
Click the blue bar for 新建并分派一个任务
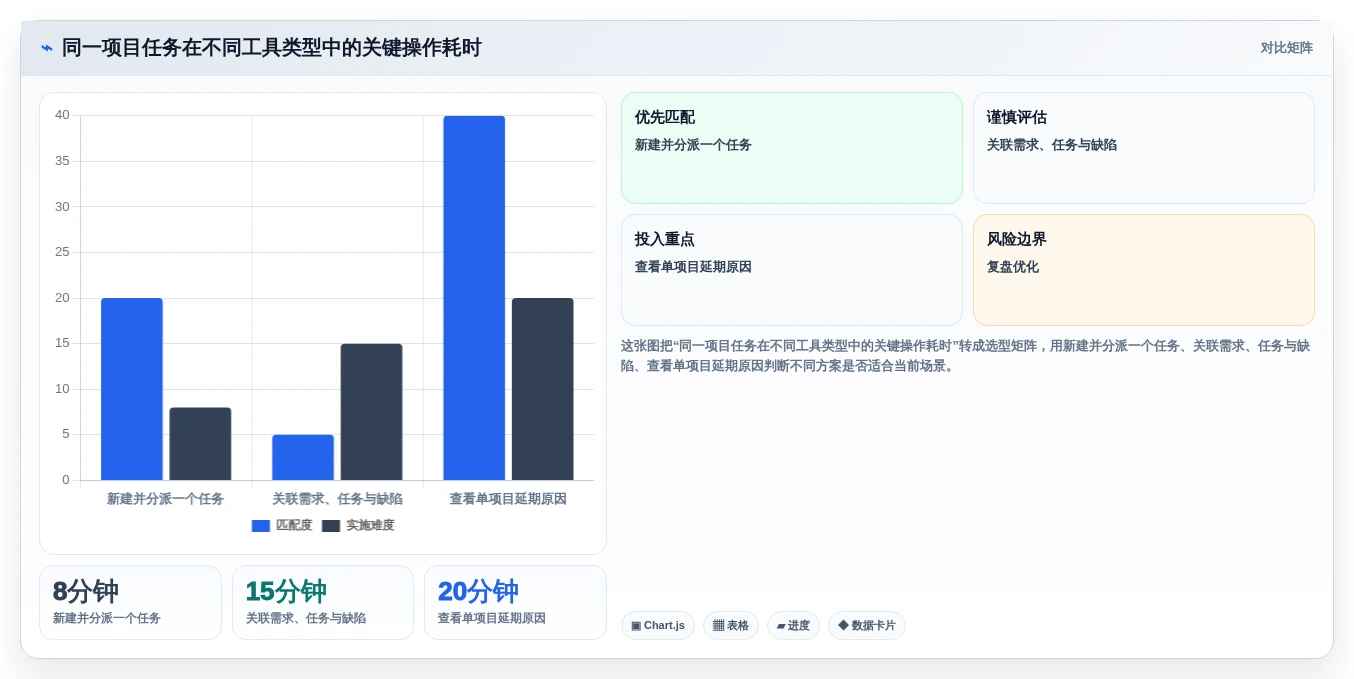[132, 389]
